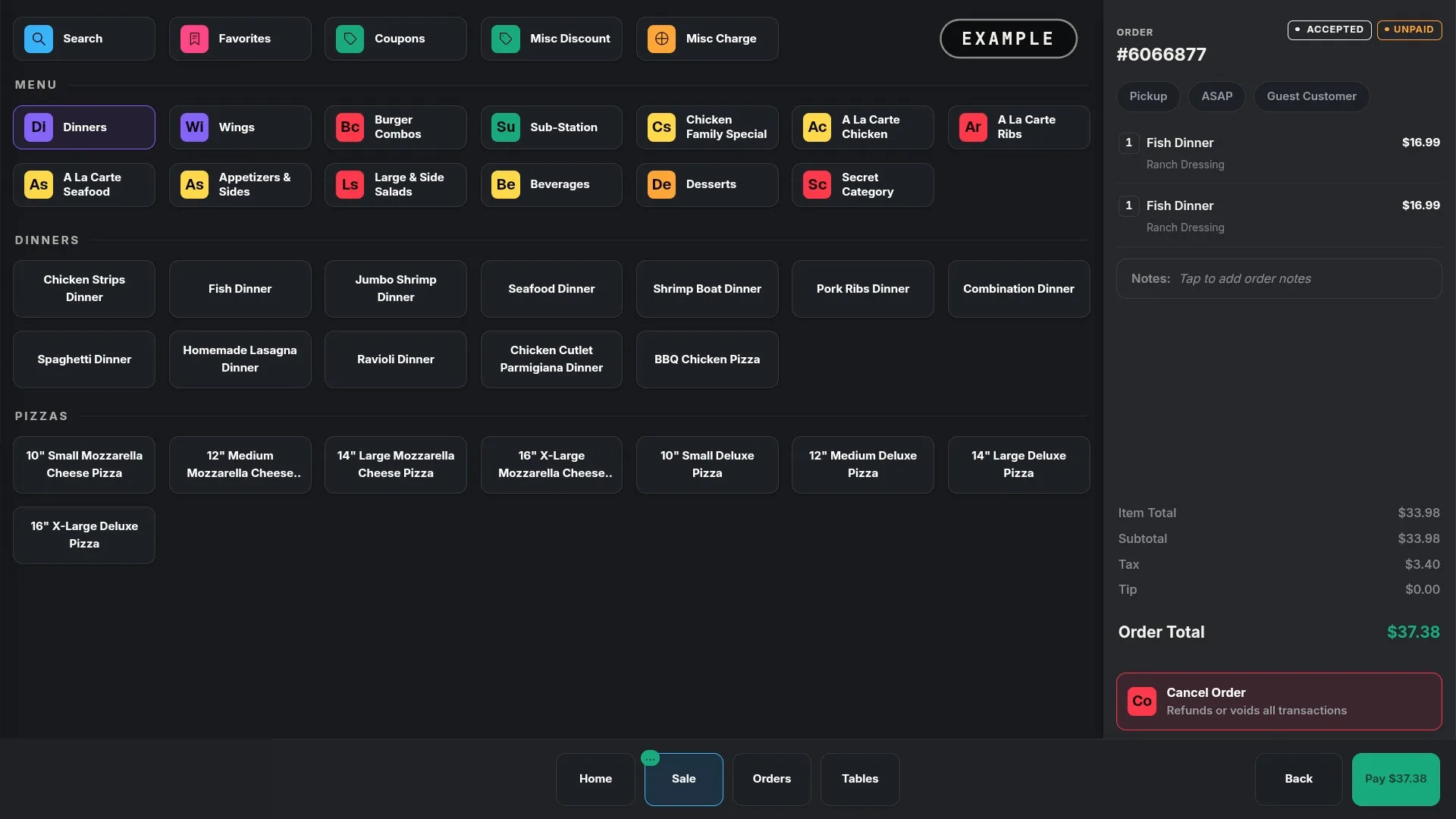Click the ACCEPTED status badge

coord(1329,30)
